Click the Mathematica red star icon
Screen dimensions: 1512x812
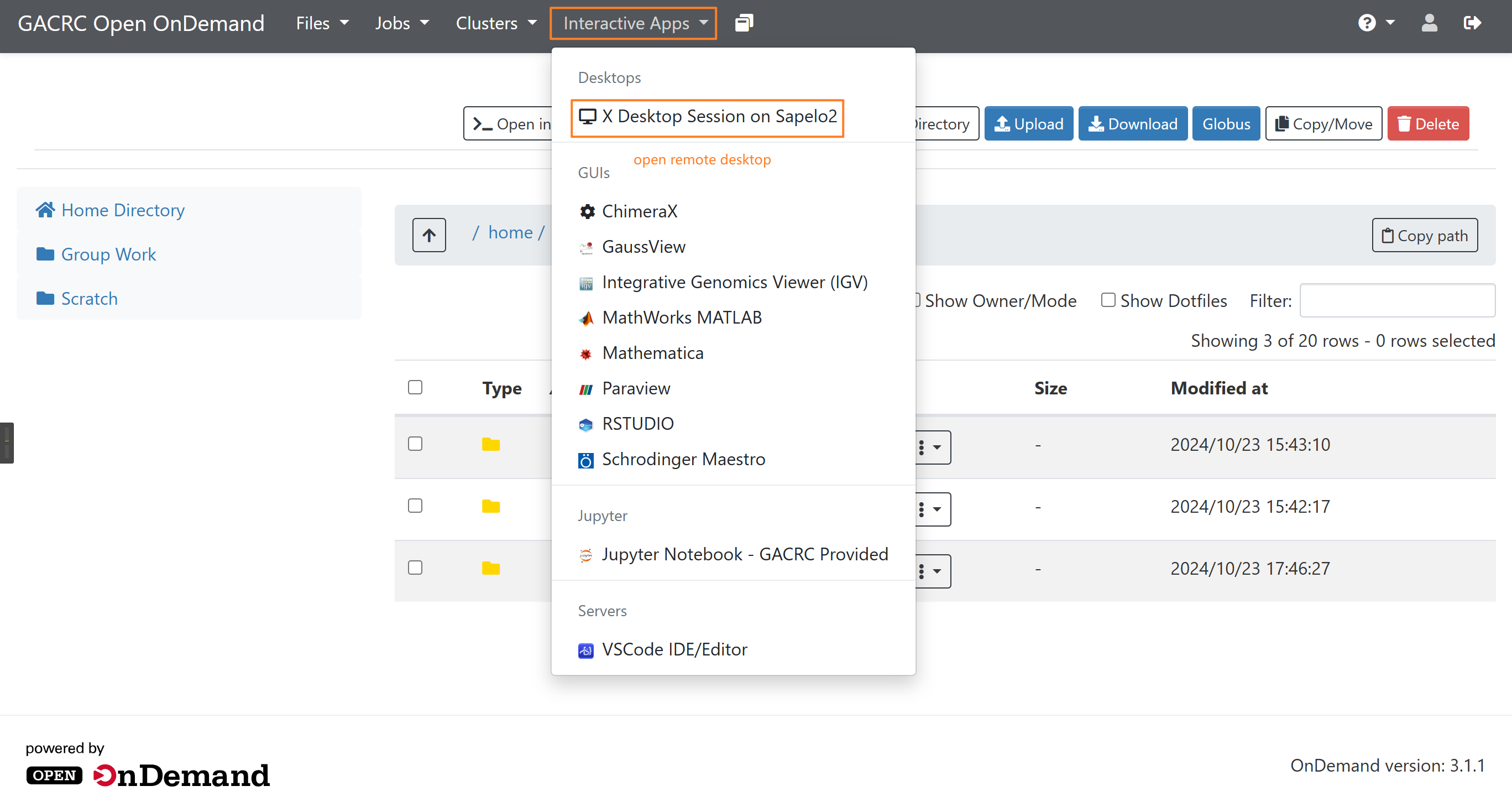point(586,353)
